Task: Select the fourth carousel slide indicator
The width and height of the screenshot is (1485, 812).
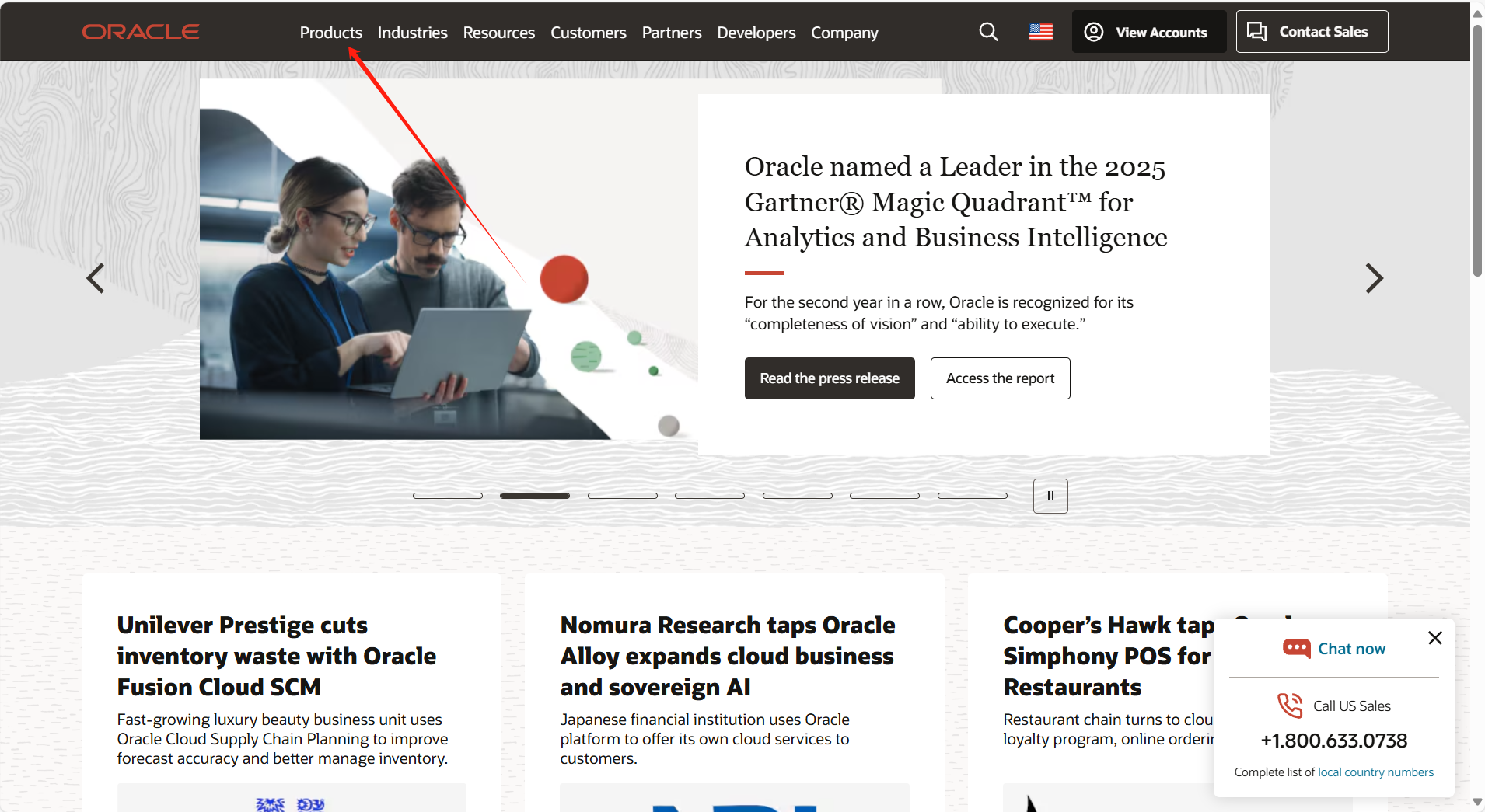Action: click(x=710, y=496)
